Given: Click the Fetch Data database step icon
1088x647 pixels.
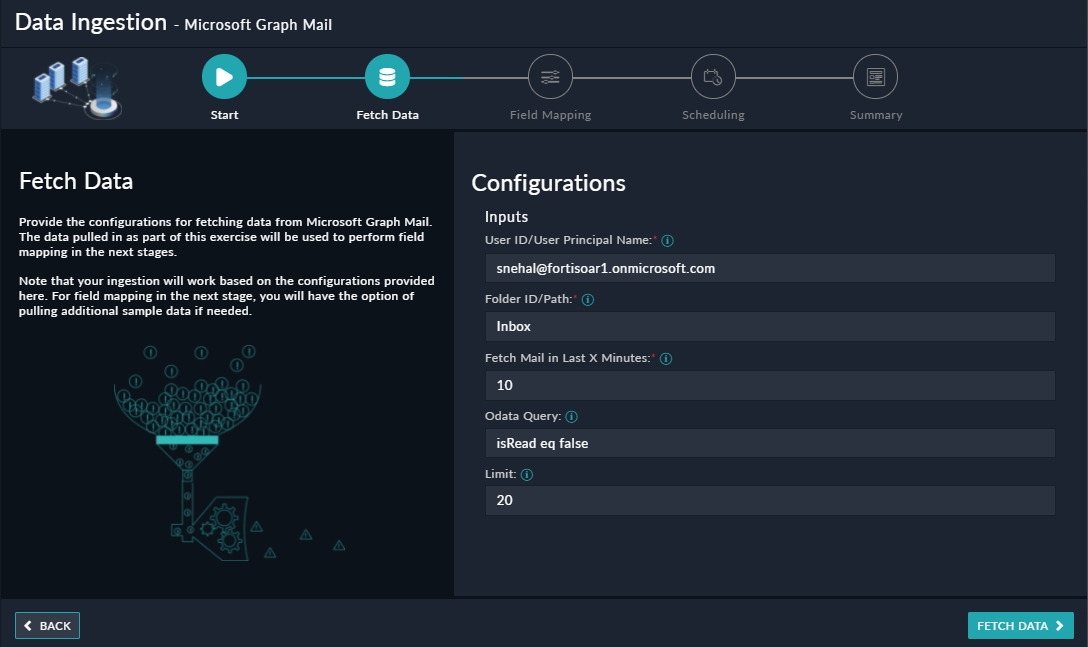Looking at the screenshot, I should pos(387,77).
